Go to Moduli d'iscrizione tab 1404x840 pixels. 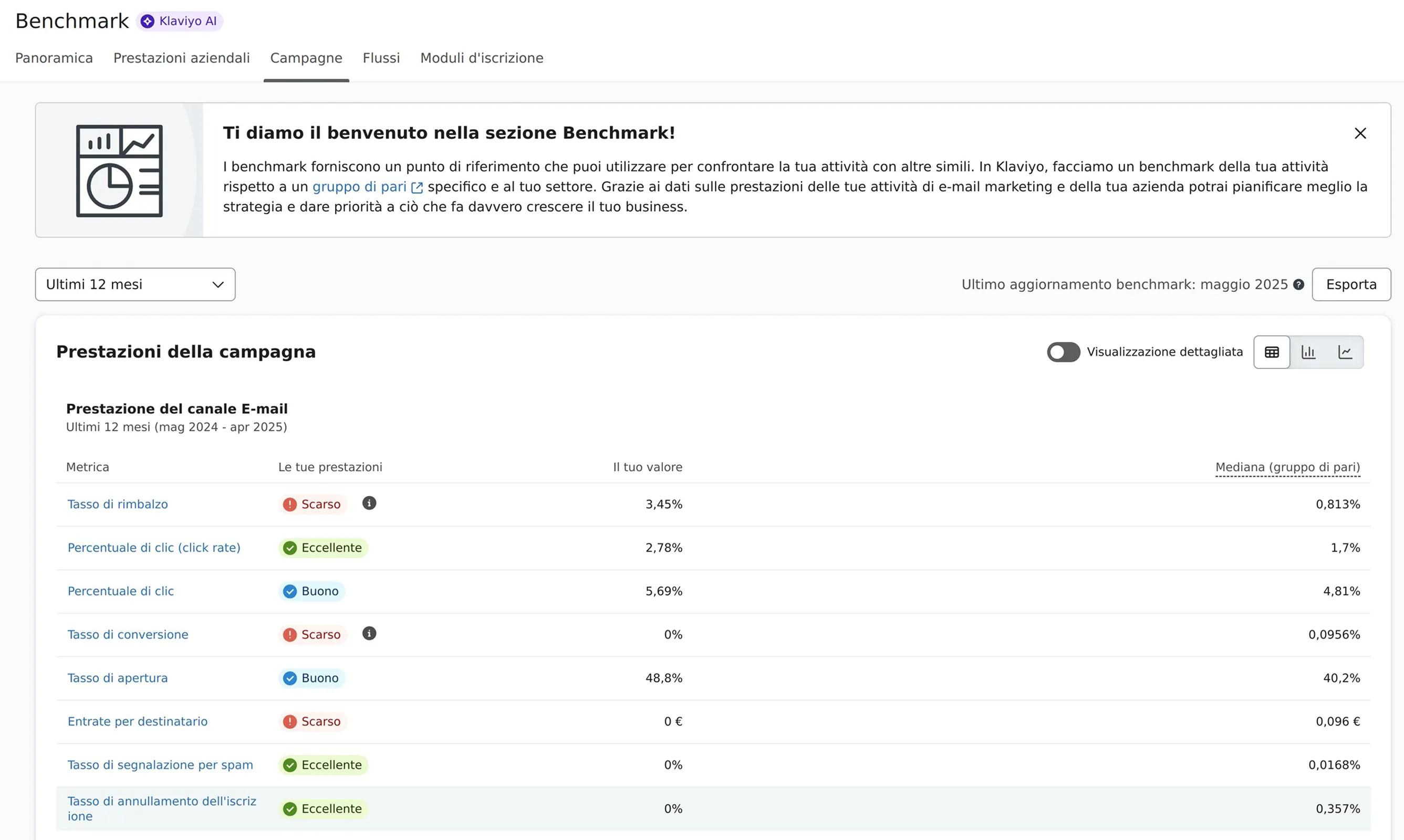click(481, 58)
